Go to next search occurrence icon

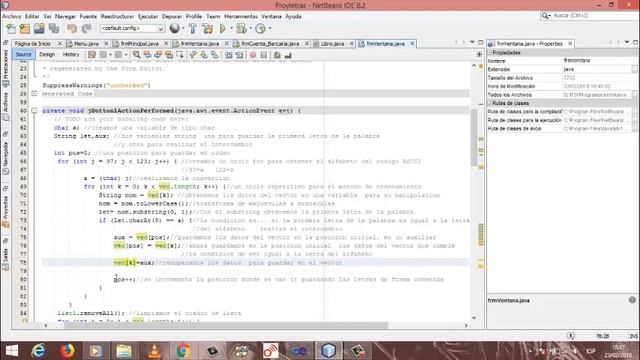click(158, 55)
